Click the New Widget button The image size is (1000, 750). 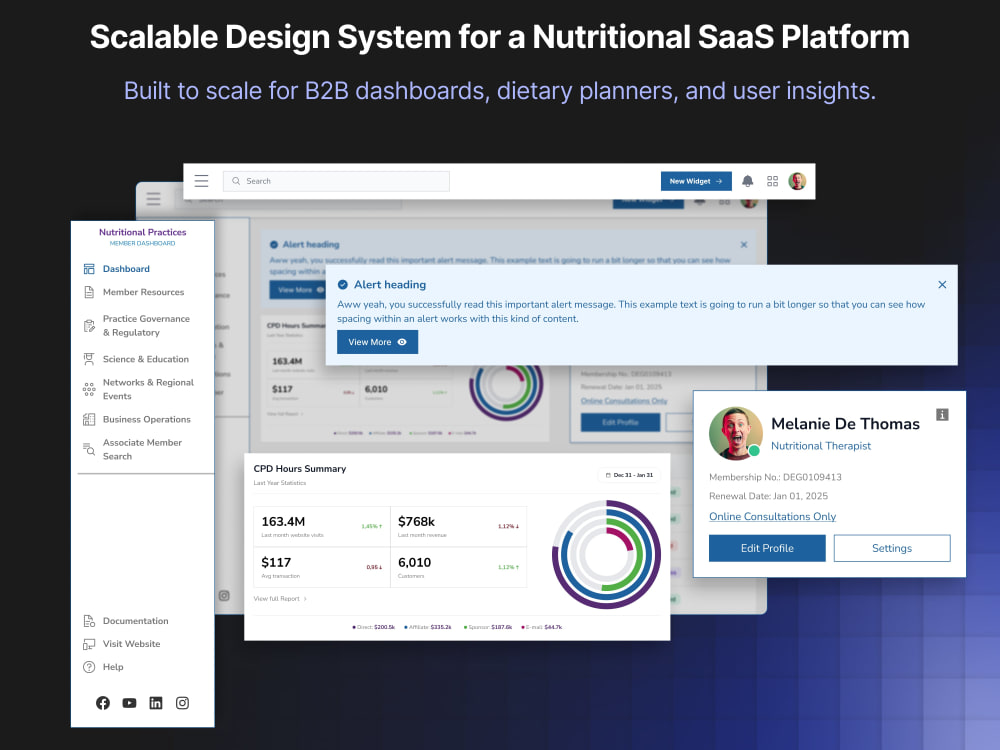click(696, 181)
